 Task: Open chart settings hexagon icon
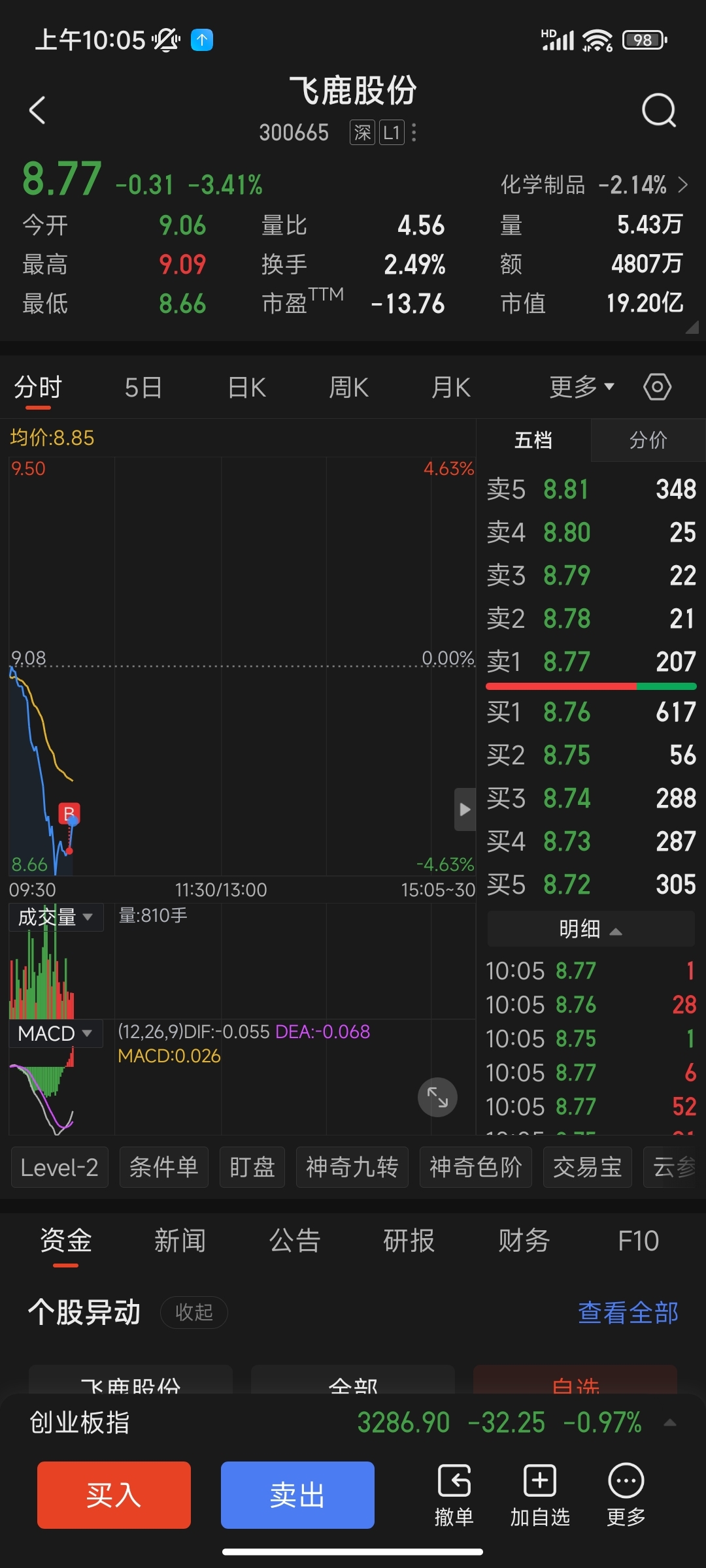(657, 387)
